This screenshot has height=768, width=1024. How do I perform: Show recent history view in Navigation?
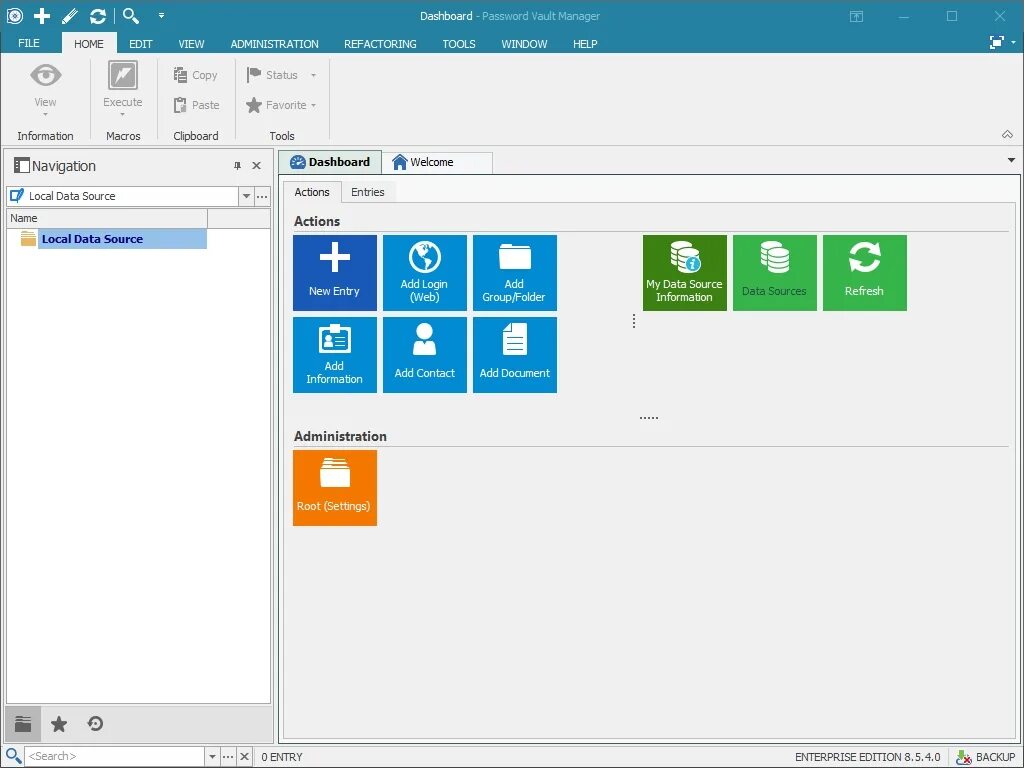(x=95, y=724)
